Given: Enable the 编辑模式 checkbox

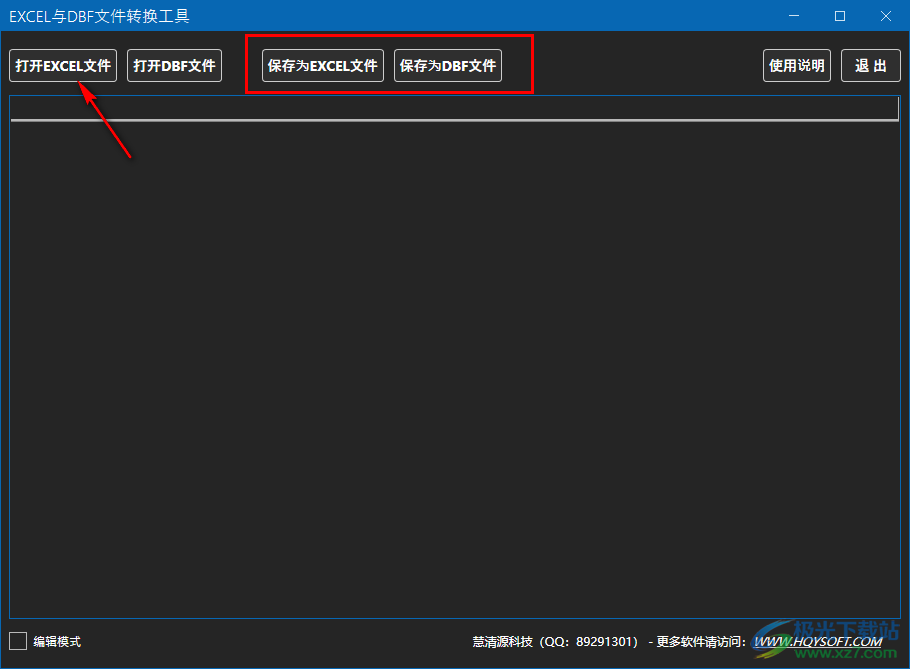Looking at the screenshot, I should 18,641.
